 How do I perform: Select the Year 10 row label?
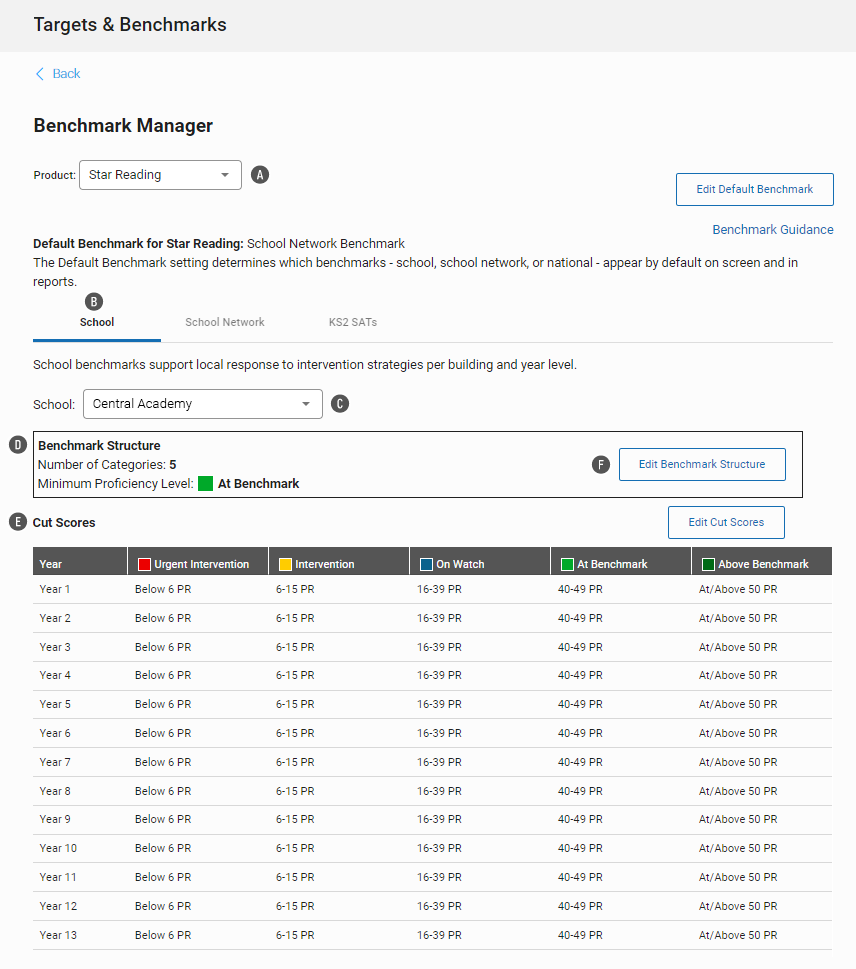click(x=58, y=848)
